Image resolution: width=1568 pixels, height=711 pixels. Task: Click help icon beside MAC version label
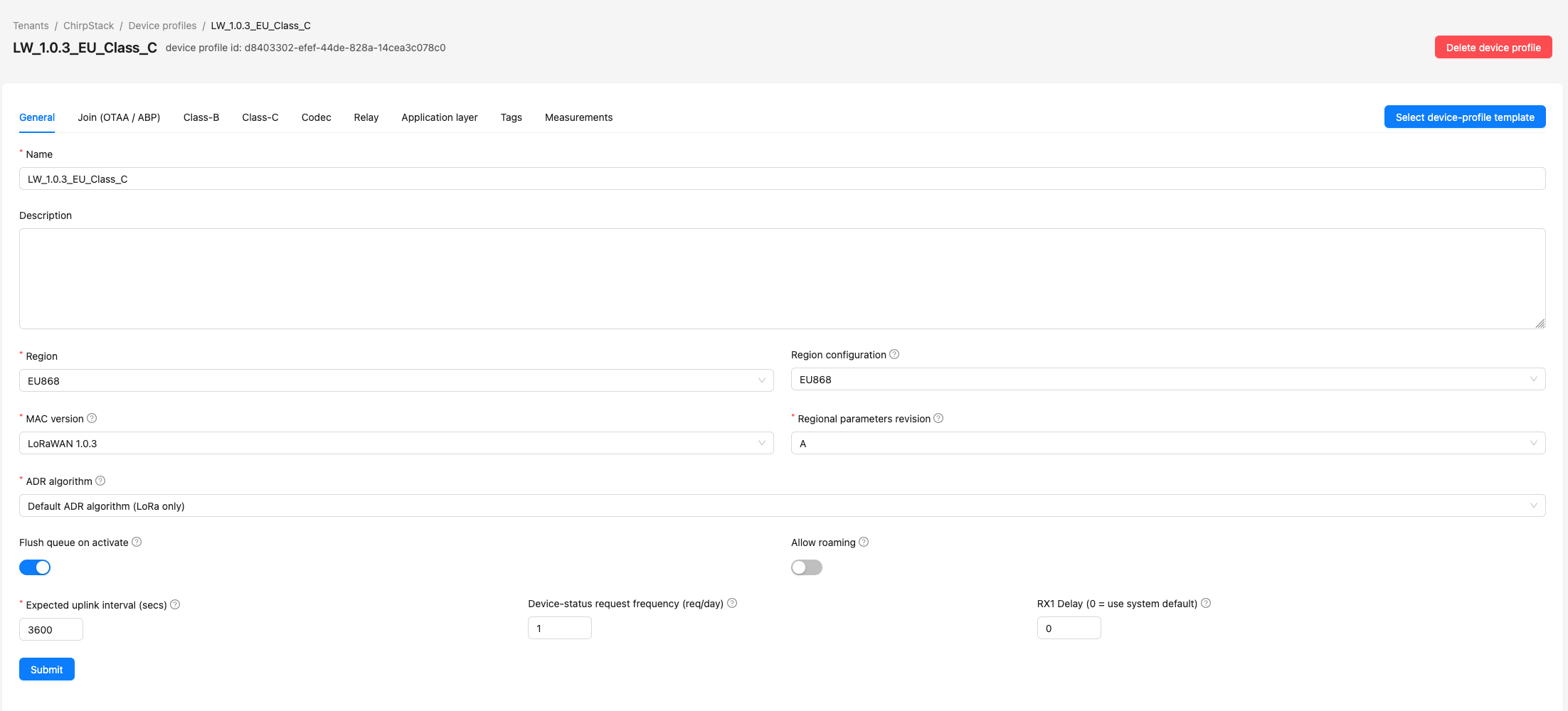tap(92, 418)
